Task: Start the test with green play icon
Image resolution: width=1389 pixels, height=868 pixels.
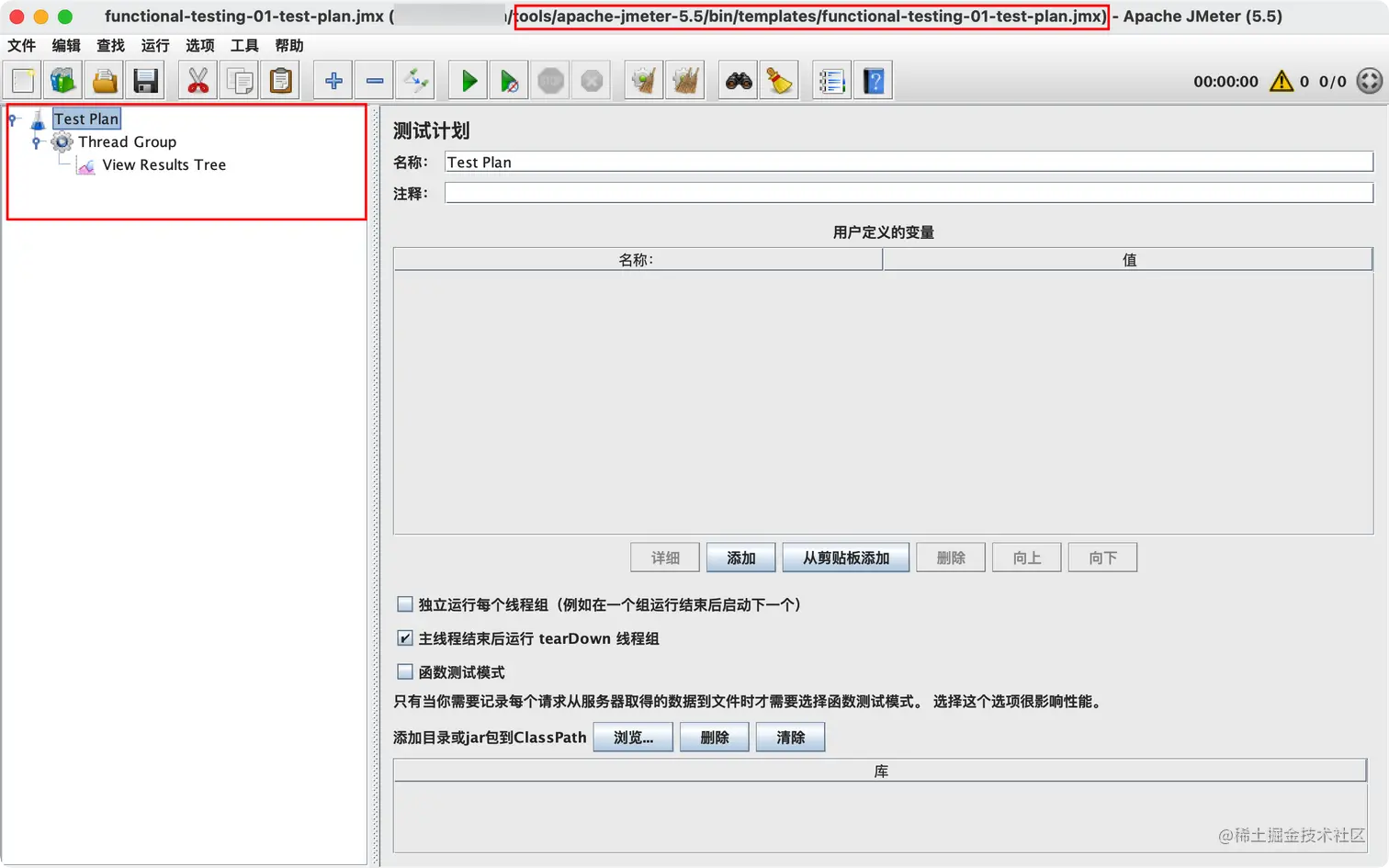Action: 469,81
